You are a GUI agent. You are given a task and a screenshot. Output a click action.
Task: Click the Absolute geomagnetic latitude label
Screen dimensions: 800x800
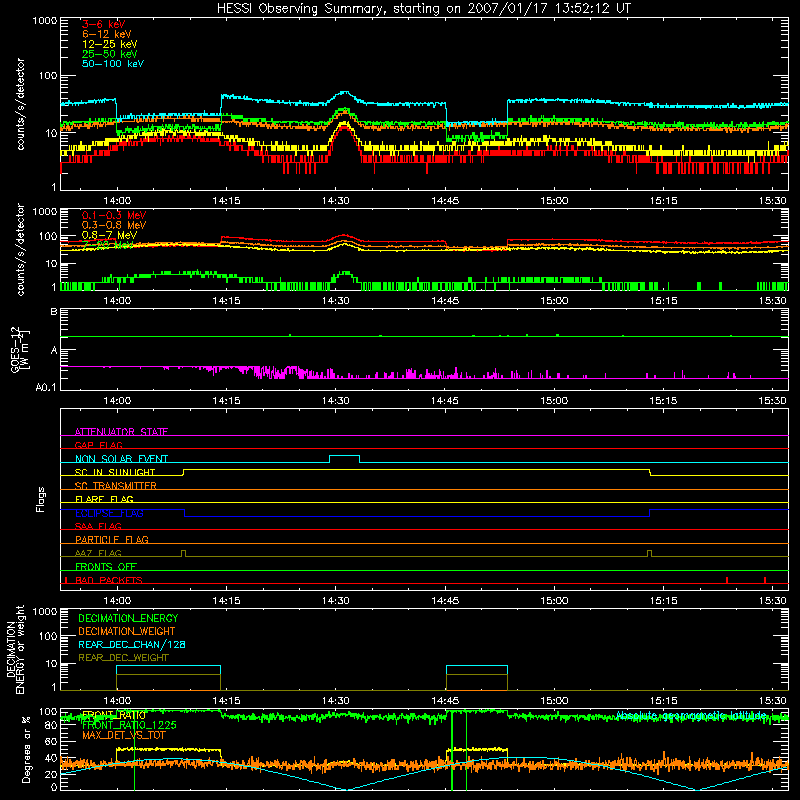click(x=691, y=715)
